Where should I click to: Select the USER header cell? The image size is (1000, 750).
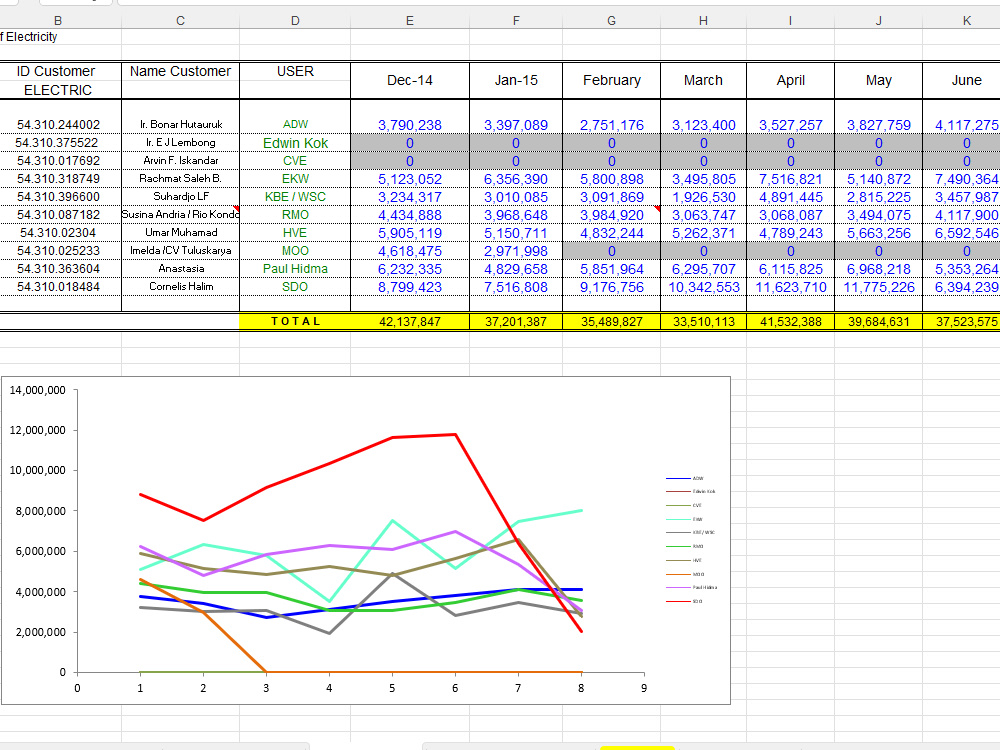click(x=295, y=71)
